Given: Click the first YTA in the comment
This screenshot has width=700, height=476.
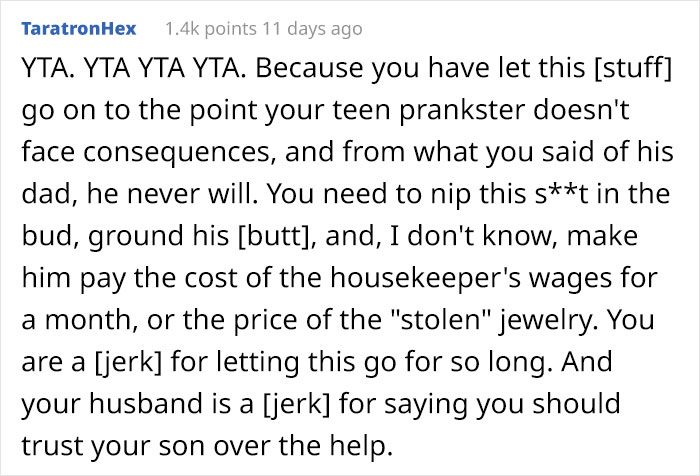Looking at the screenshot, I should (x=42, y=73).
